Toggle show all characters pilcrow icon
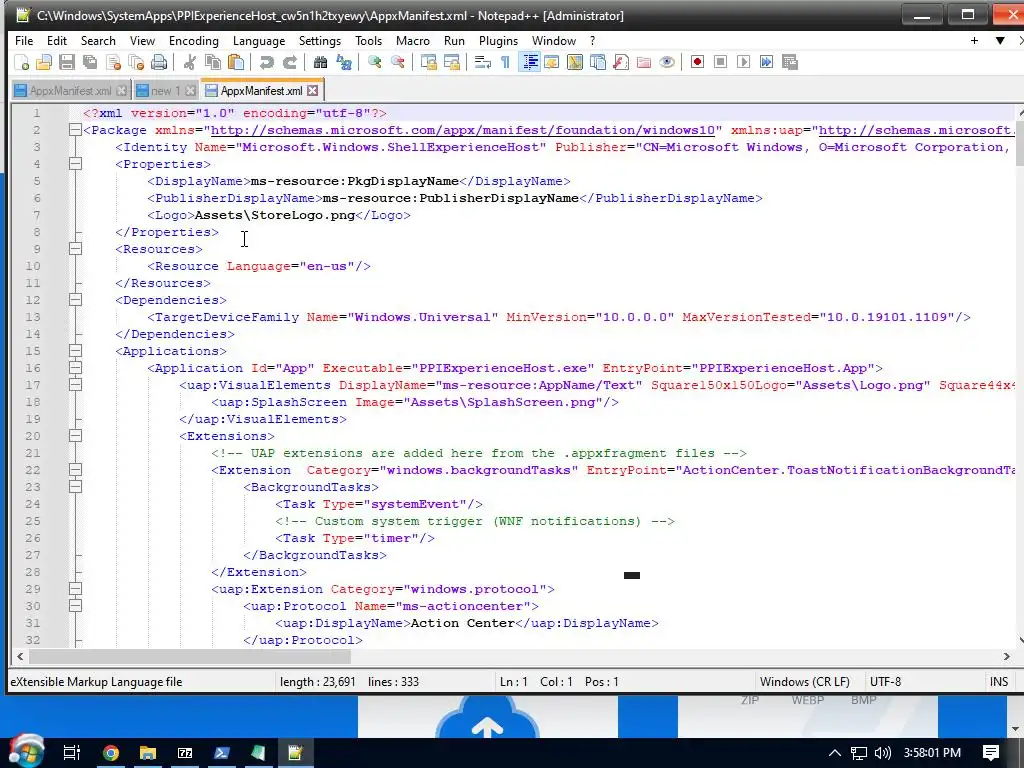Viewport: 1024px width, 768px height. (x=505, y=62)
